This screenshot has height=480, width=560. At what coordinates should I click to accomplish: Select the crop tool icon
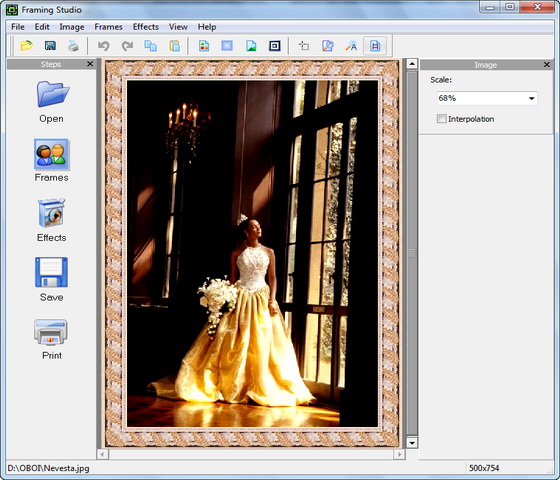304,46
